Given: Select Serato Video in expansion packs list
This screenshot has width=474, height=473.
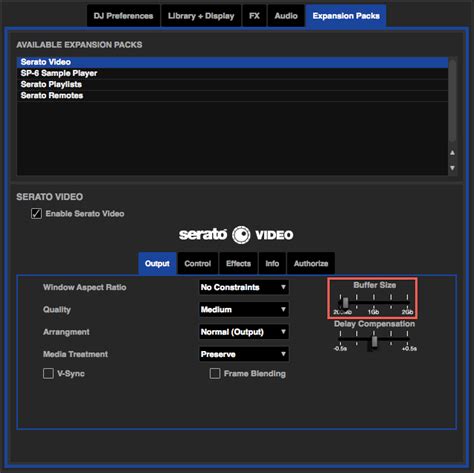Looking at the screenshot, I should tap(232, 62).
